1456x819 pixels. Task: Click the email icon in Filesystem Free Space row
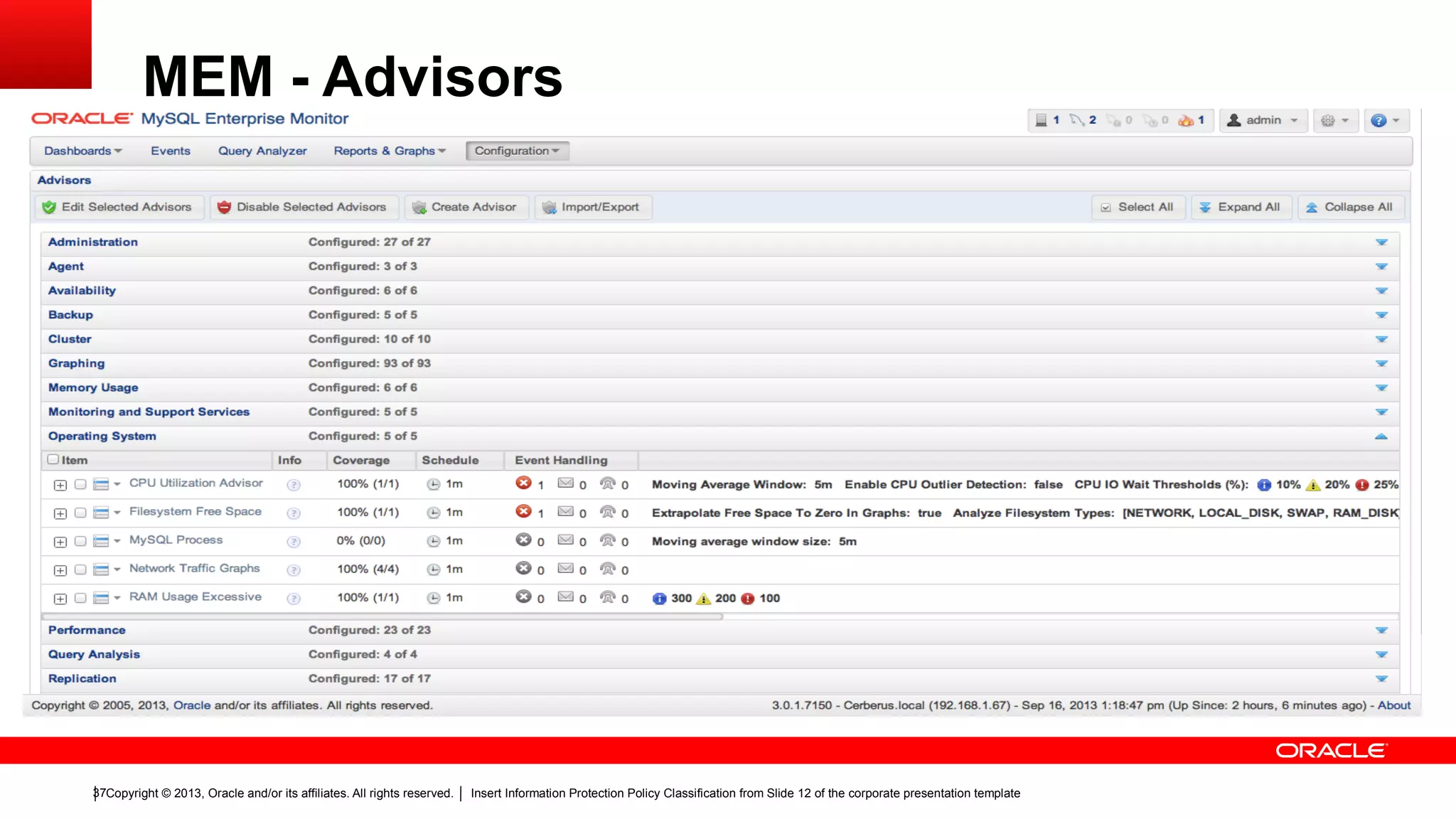[566, 511]
